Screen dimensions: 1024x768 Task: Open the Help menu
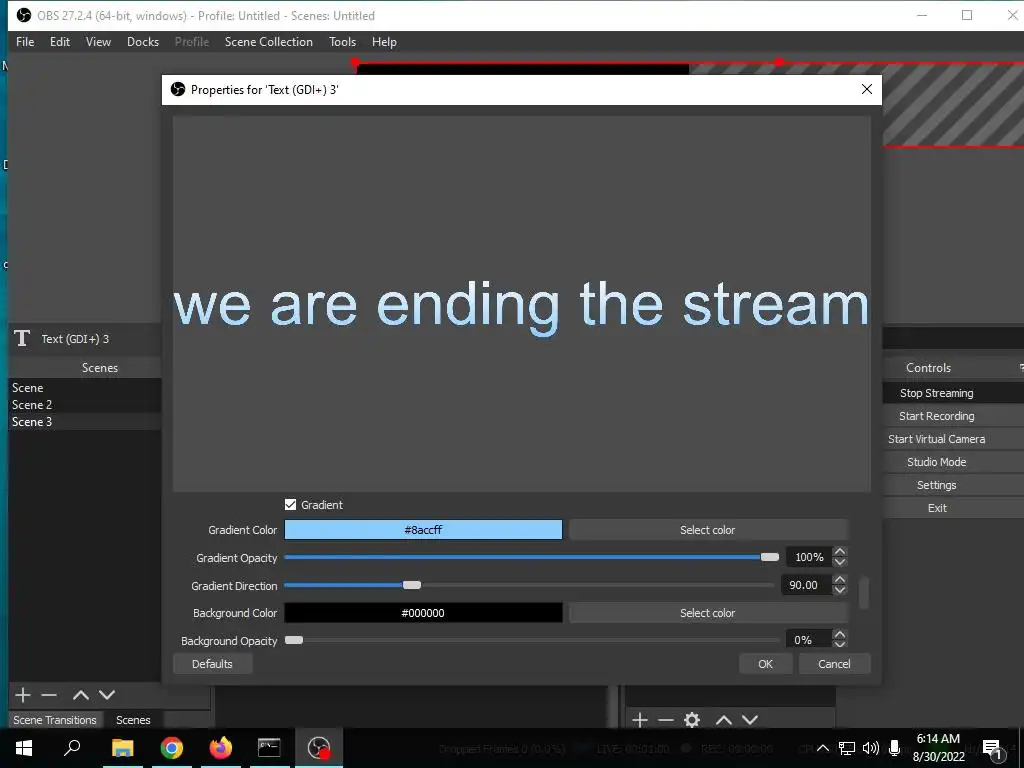[384, 42]
